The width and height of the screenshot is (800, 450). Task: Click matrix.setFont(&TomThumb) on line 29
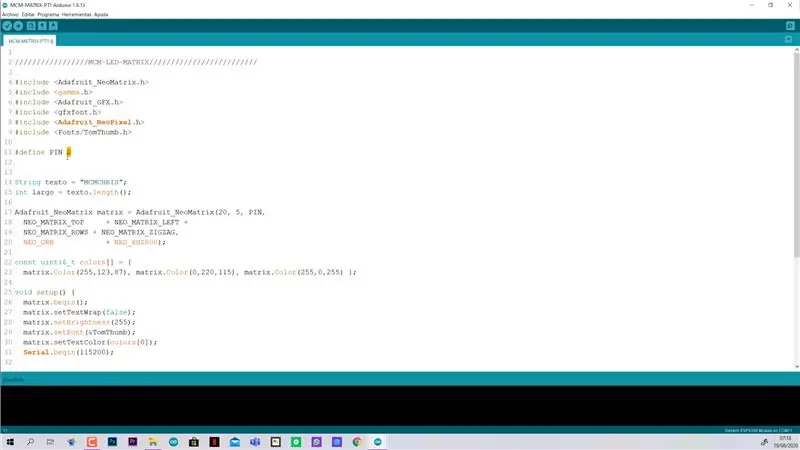point(79,332)
